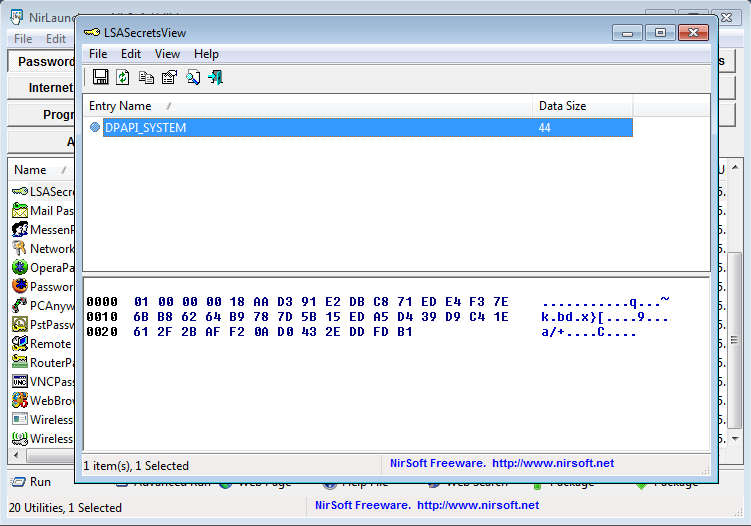Click the Copy selected items icon
751x526 pixels.
coord(146,77)
